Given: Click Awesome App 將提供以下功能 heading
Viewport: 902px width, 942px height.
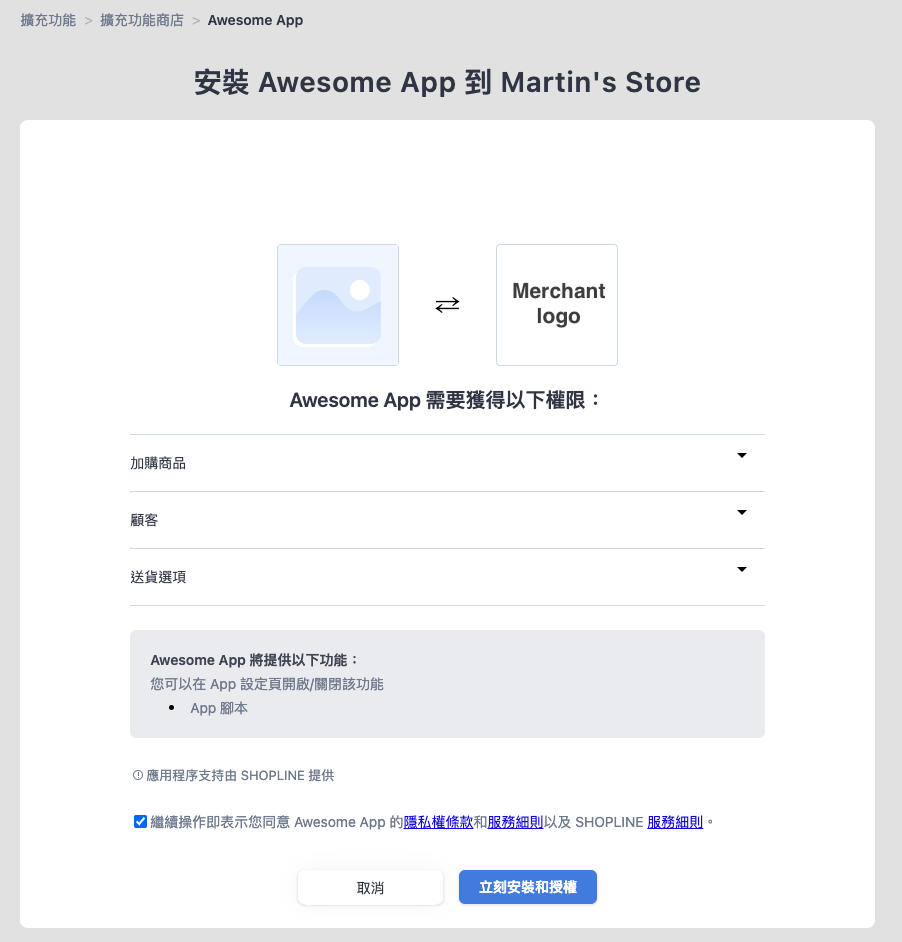Looking at the screenshot, I should [254, 660].
